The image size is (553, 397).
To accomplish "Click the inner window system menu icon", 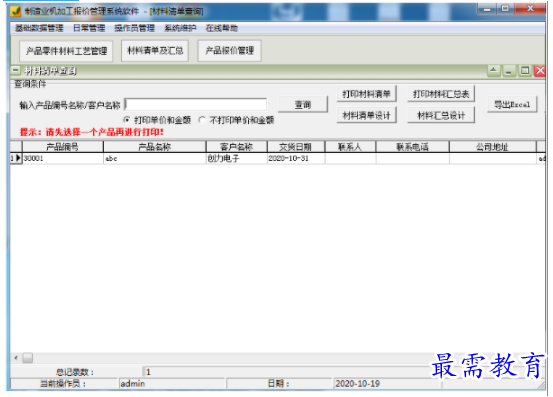I will click(x=15, y=71).
